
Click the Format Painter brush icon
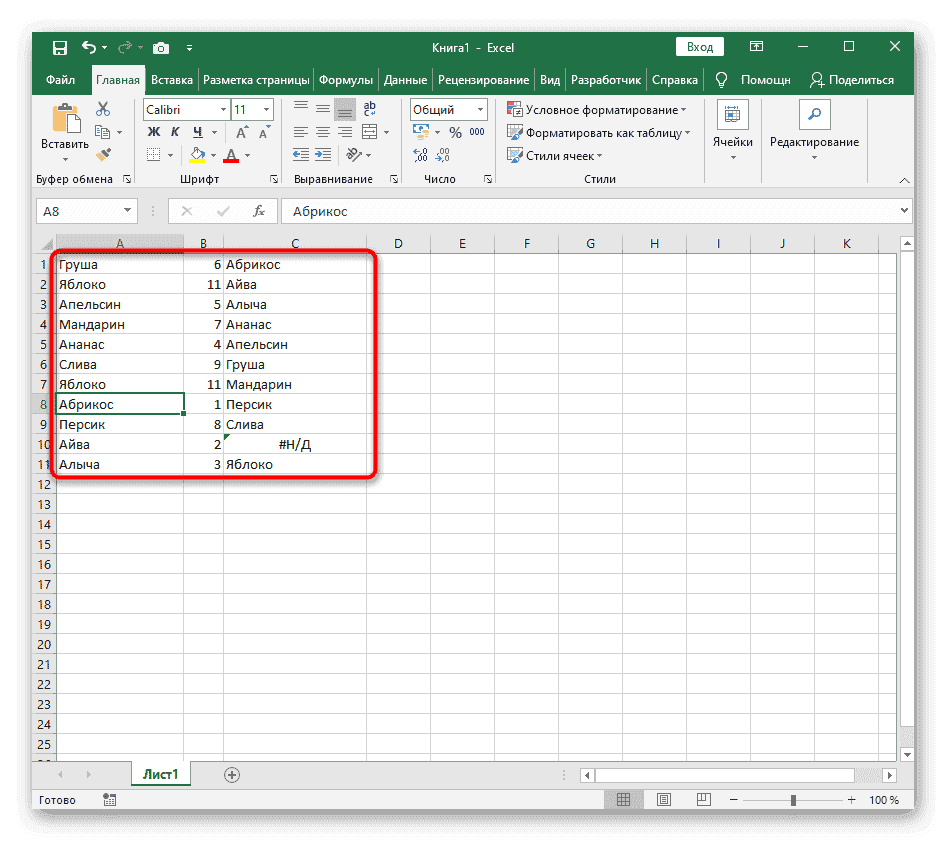[102, 154]
